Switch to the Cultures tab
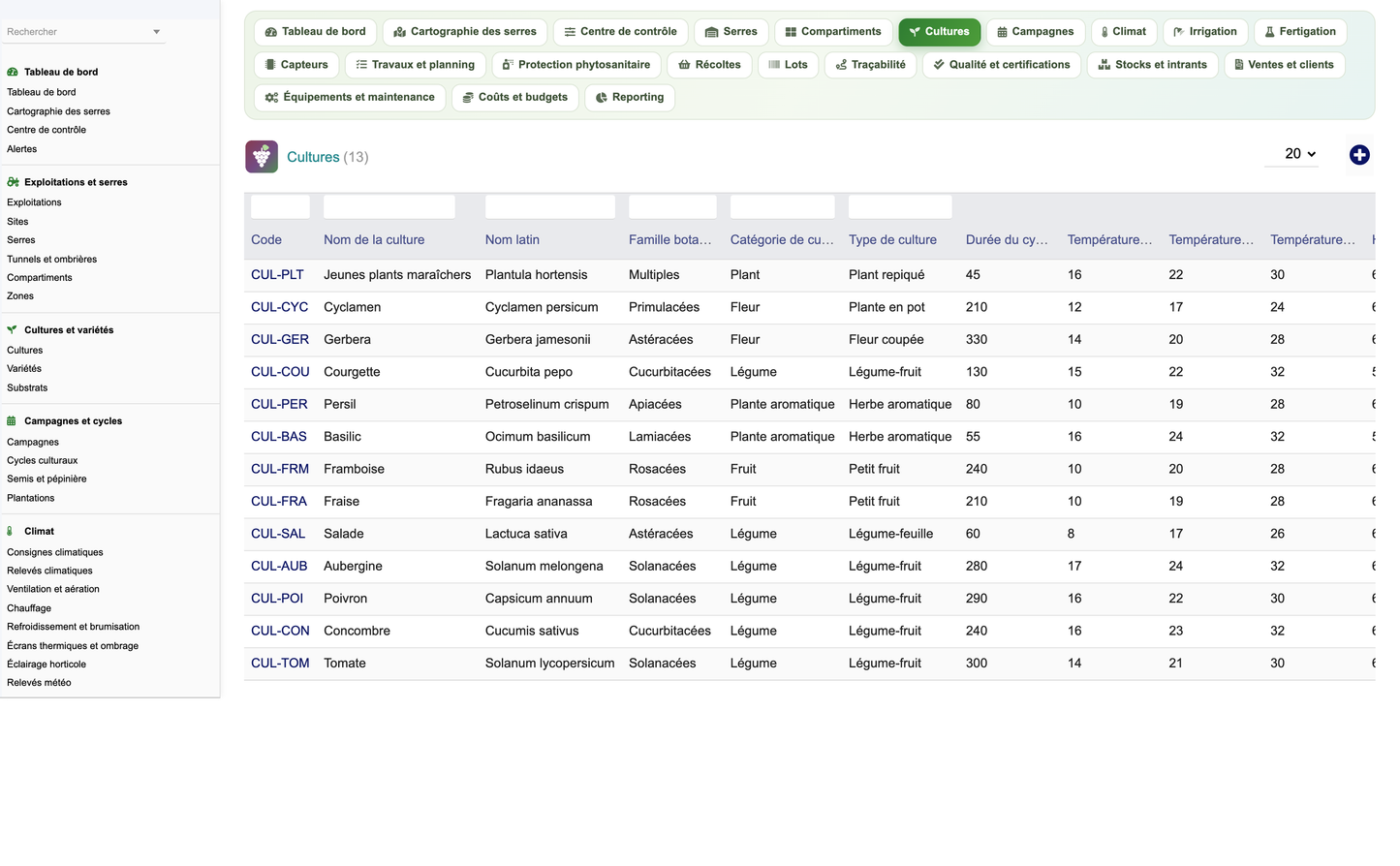The image size is (1400, 866). 939,32
